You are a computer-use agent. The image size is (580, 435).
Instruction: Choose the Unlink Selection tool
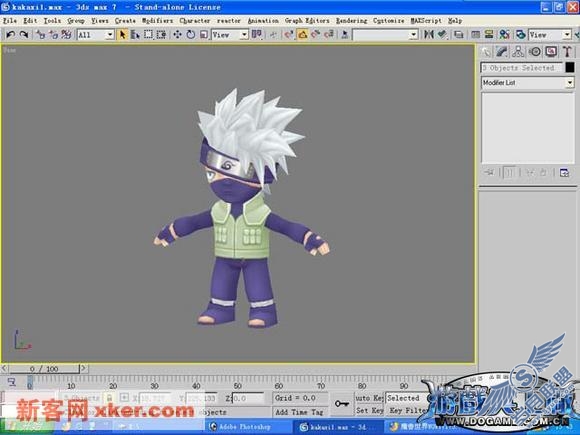click(x=54, y=35)
